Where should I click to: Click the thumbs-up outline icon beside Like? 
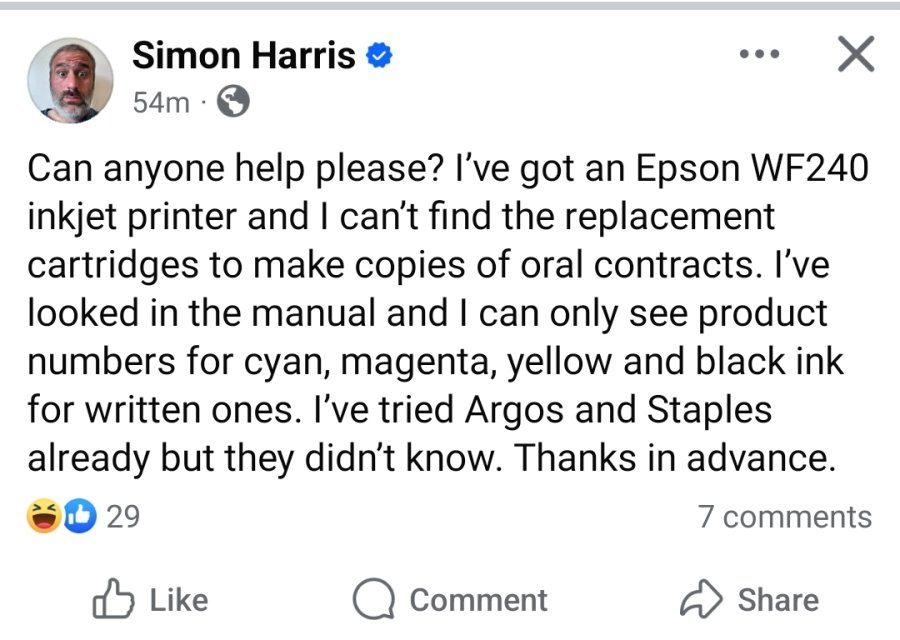tap(113, 599)
